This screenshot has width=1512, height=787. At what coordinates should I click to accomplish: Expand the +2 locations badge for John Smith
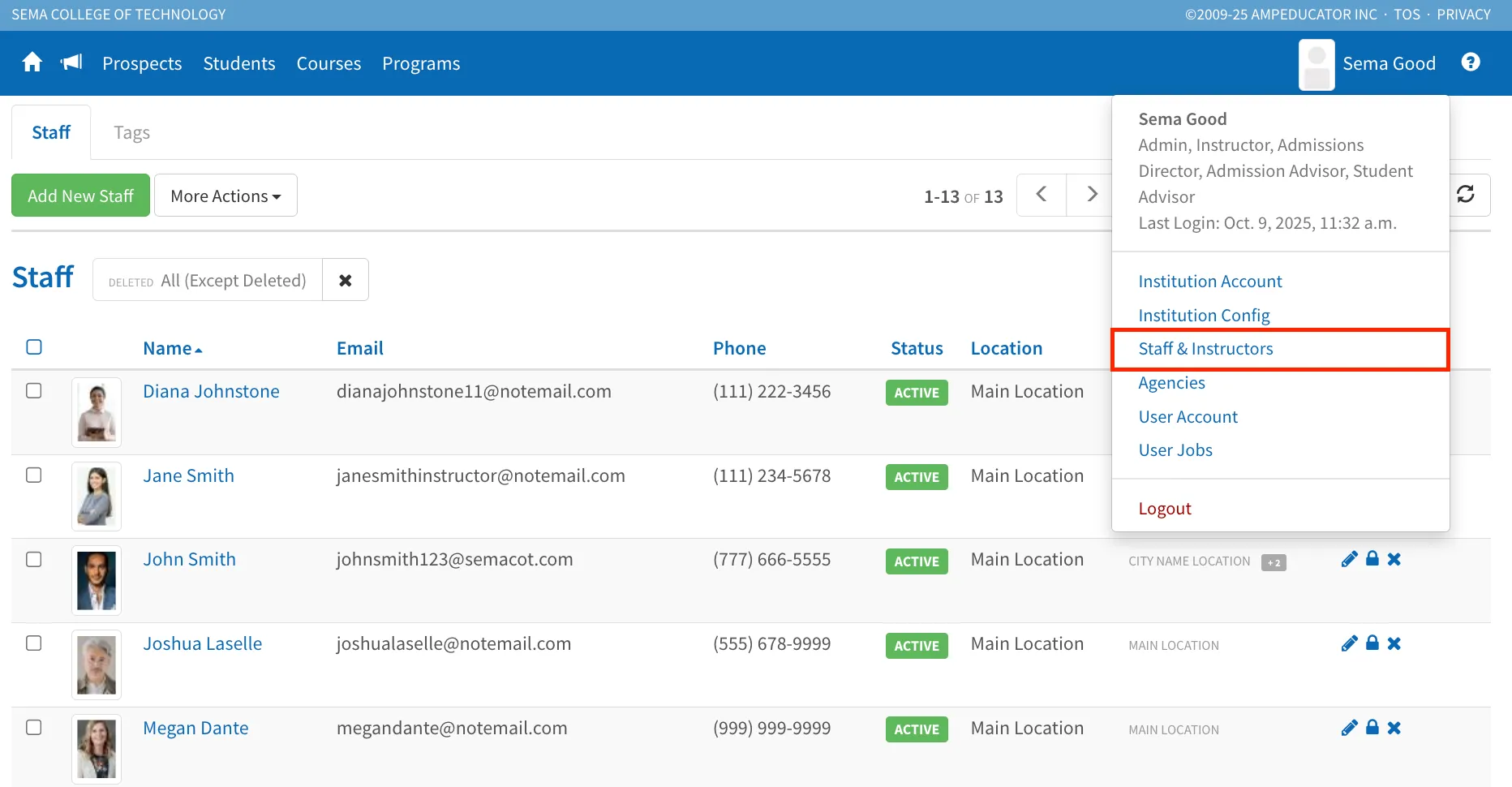click(1274, 562)
